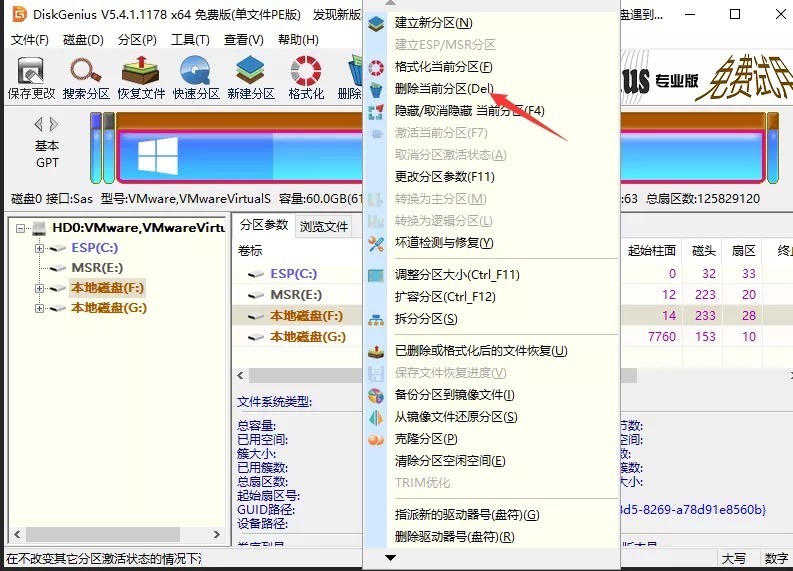Expand 本地磁盘(G:) node in left tree
793x571 pixels.
(39, 308)
